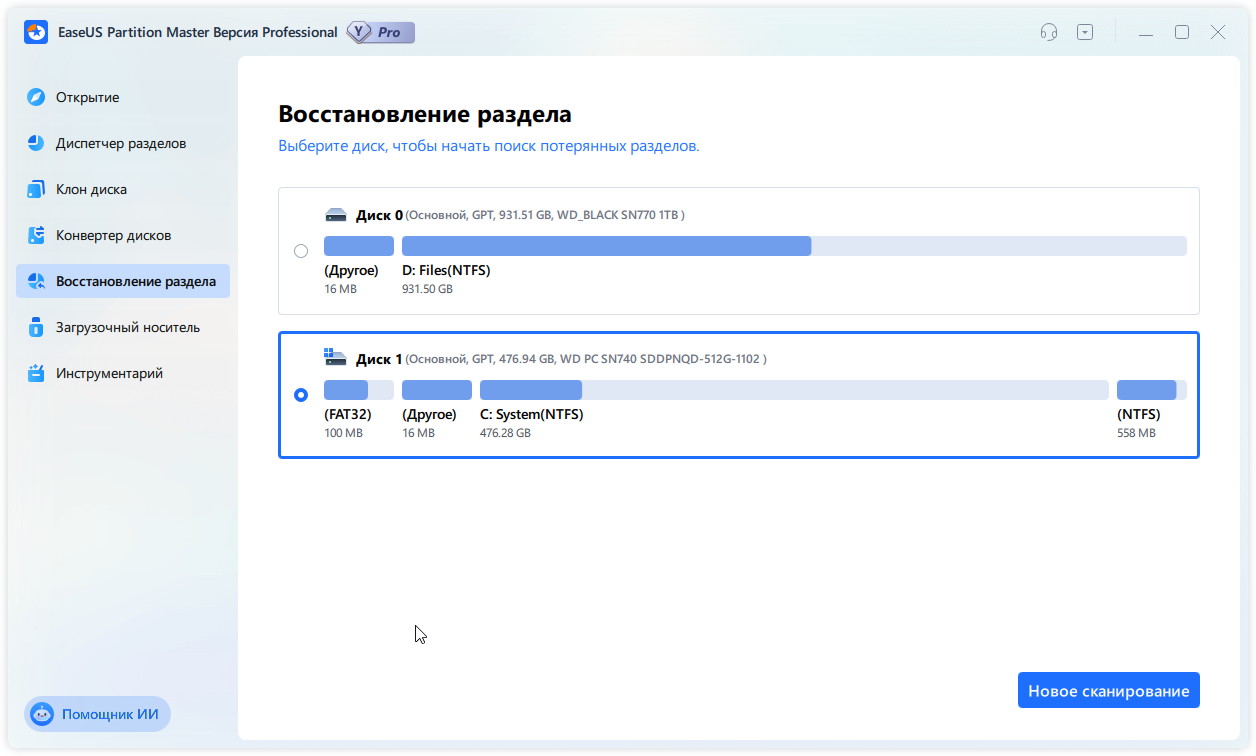
Task: Click the Помощник ИИ robot icon
Action: [42, 714]
